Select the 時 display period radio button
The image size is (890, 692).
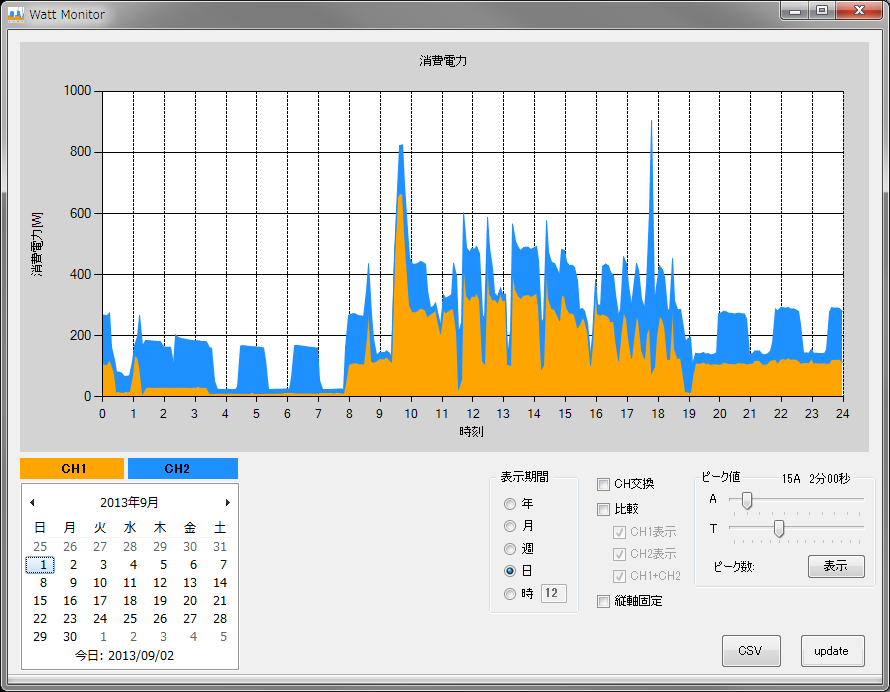click(510, 594)
